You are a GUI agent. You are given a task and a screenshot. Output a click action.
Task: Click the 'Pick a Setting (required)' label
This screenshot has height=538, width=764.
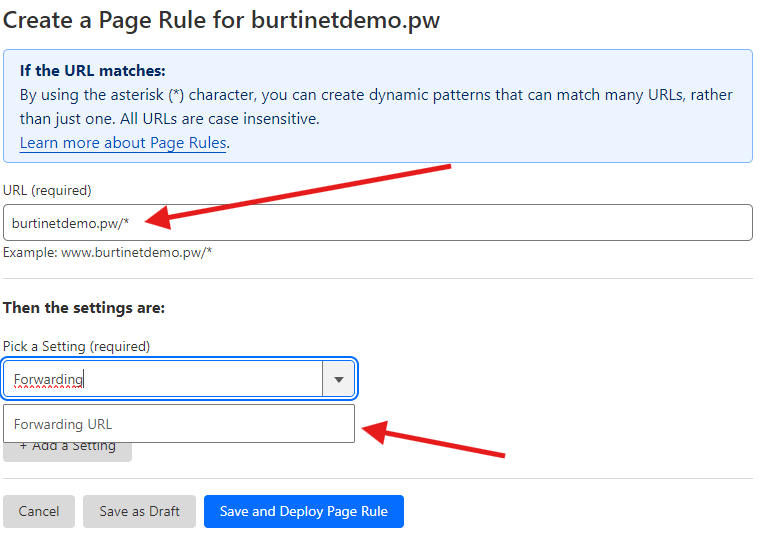click(x=76, y=346)
